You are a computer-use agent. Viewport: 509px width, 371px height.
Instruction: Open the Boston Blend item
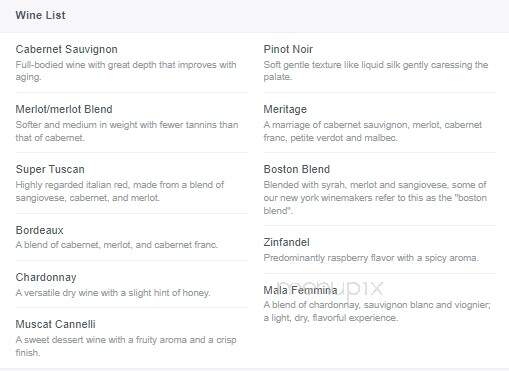tap(297, 169)
